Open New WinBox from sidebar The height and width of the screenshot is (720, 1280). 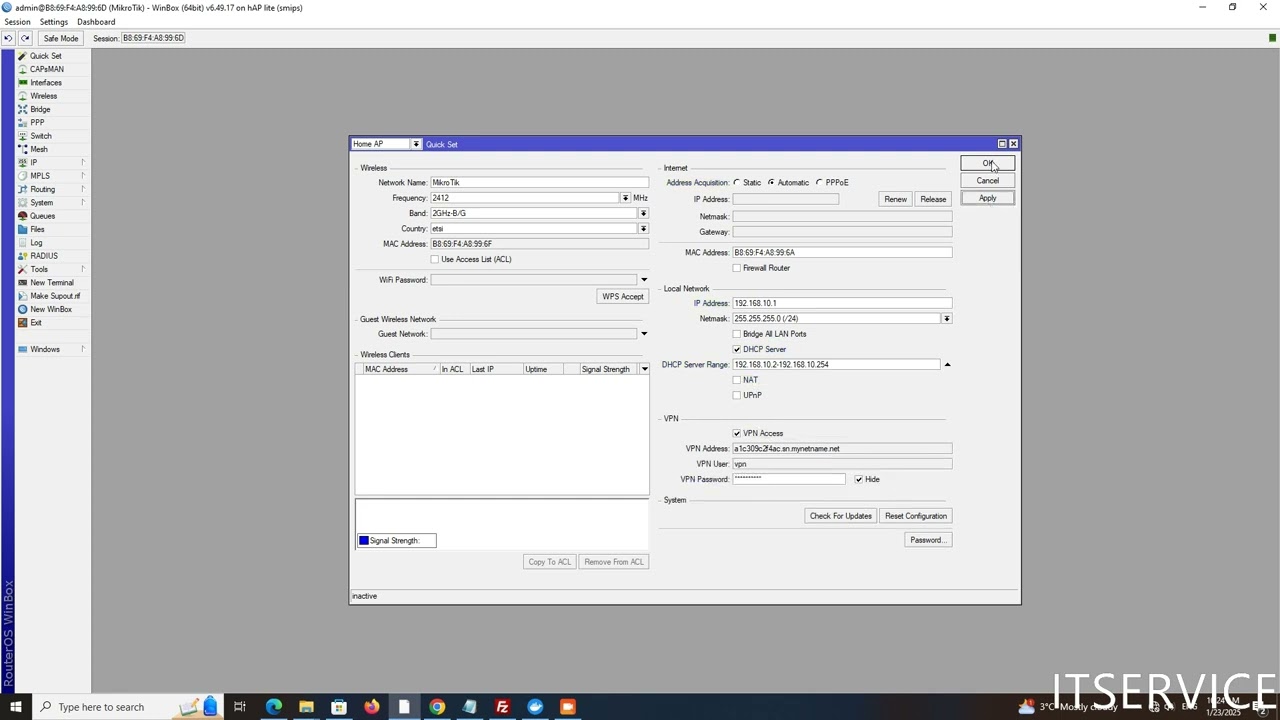(x=50, y=309)
